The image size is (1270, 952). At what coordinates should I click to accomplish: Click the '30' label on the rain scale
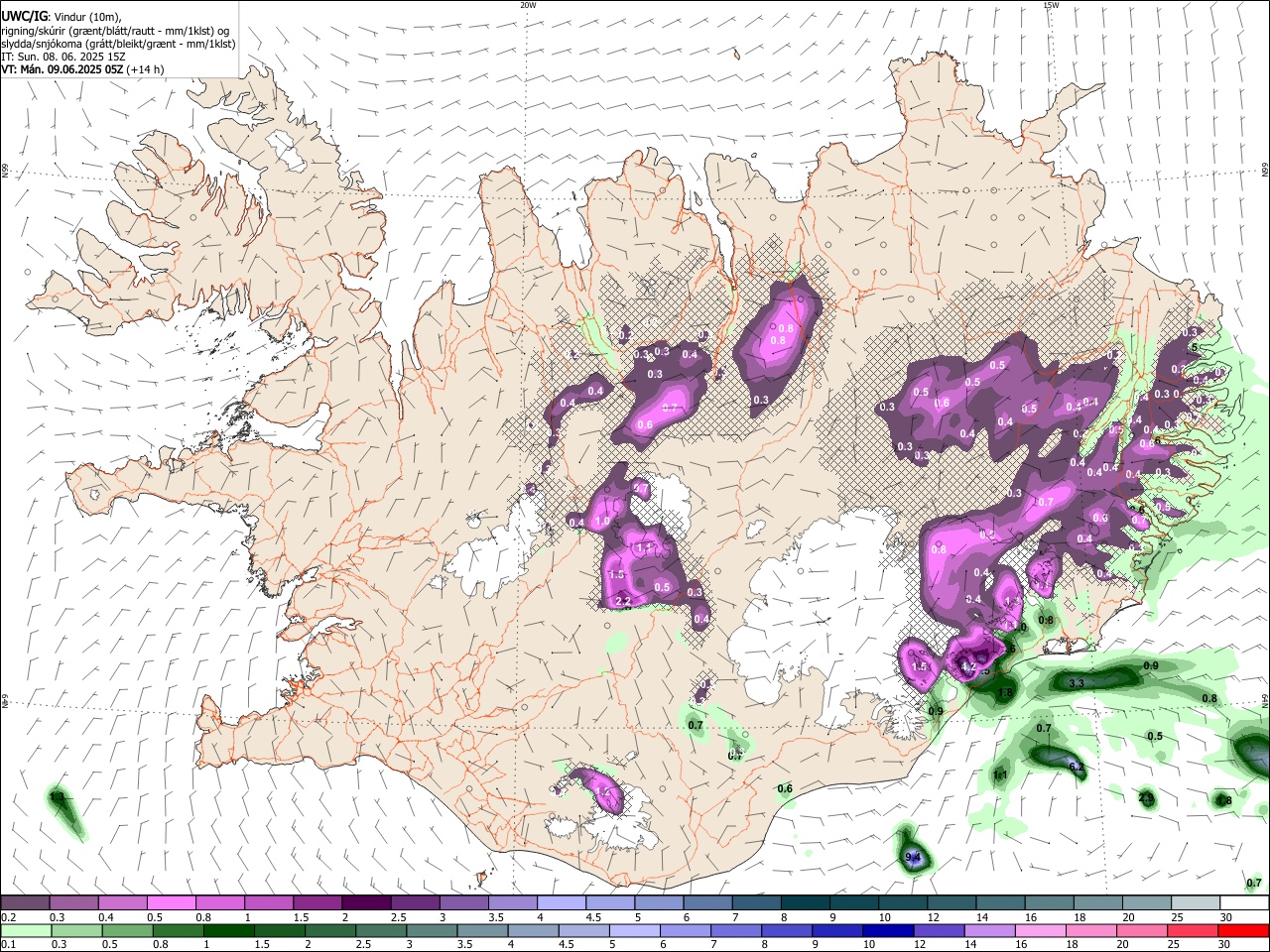tap(1226, 944)
